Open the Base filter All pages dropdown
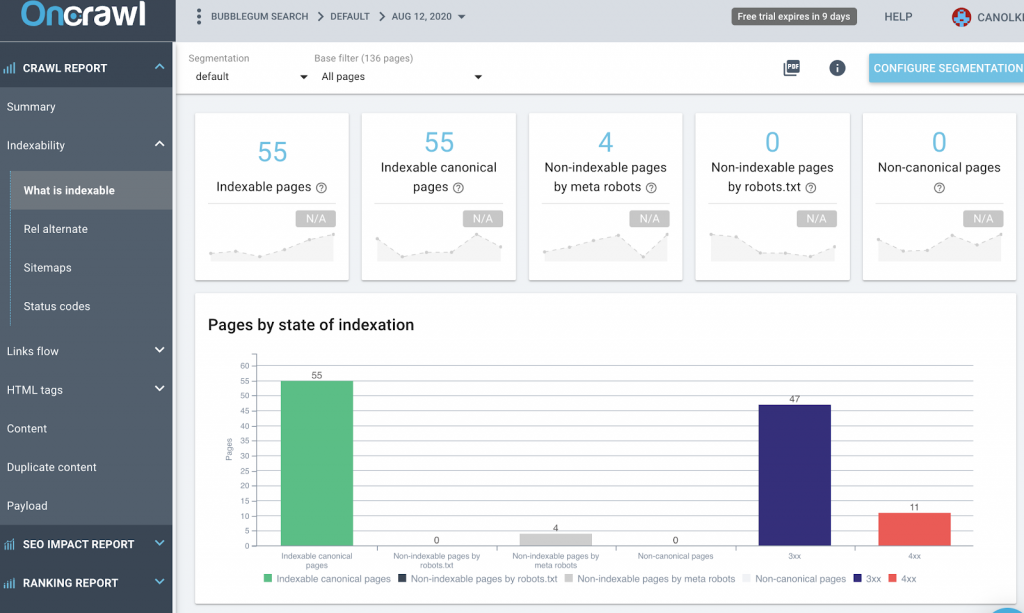 400,77
